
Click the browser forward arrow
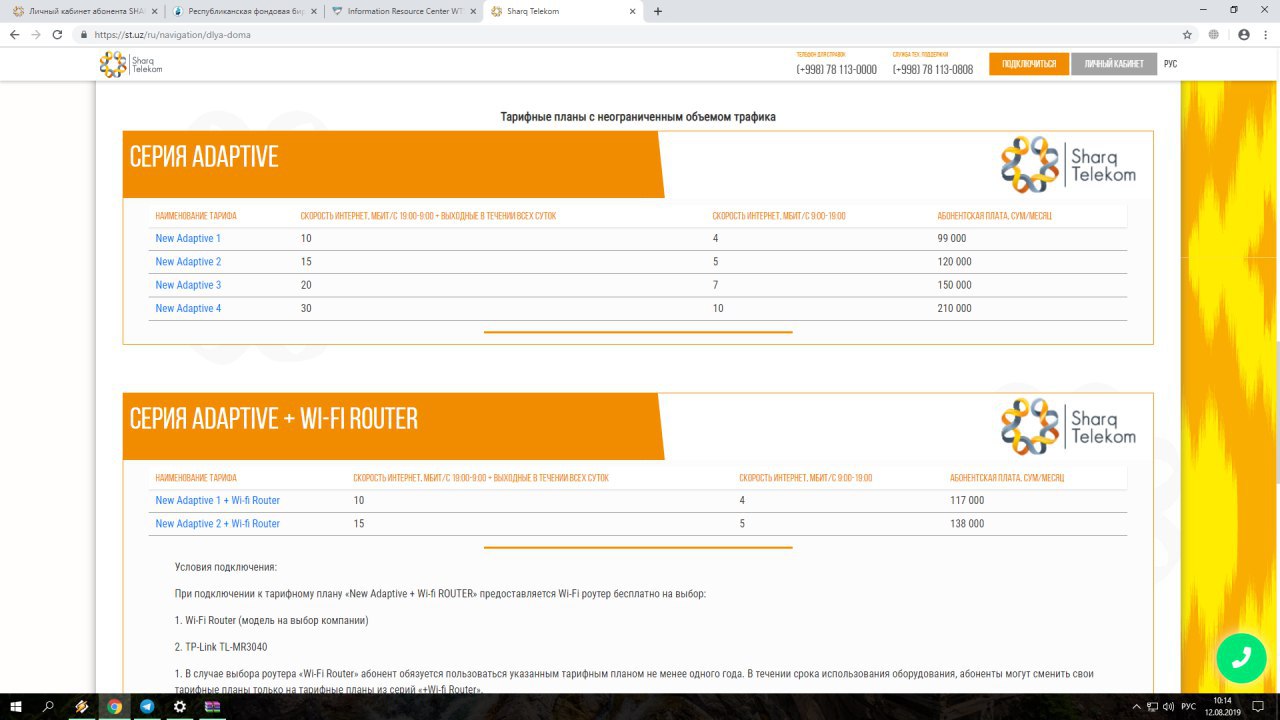click(36, 34)
